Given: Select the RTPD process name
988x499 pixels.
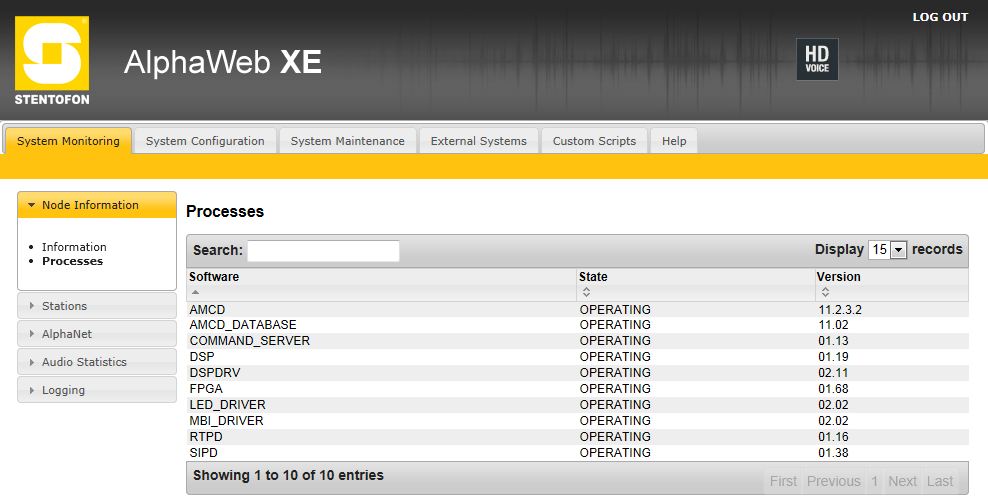Looking at the screenshot, I should click(x=206, y=437).
